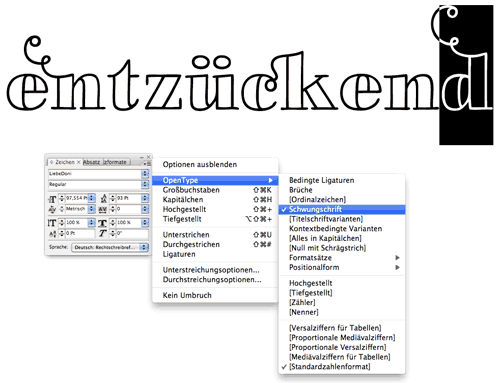Open Unterstreichungsoptionen... dialog
The image size is (500, 383).
(215, 270)
